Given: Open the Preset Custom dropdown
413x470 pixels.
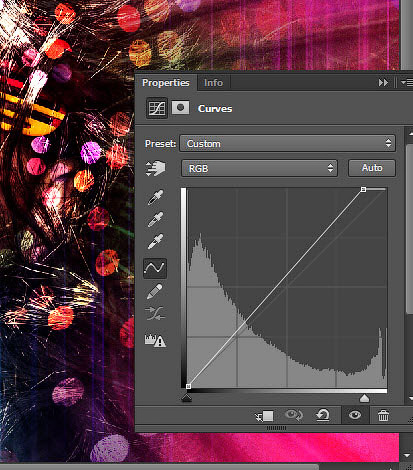Looking at the screenshot, I should (x=287, y=144).
